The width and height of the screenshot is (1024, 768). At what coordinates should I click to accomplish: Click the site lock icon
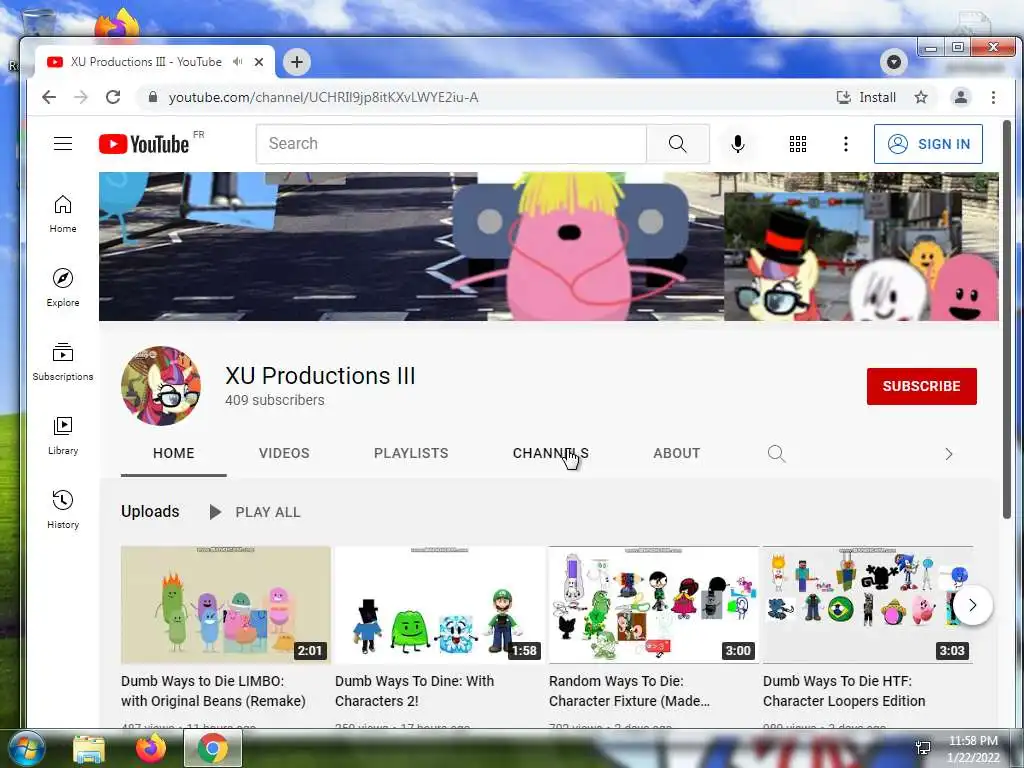pos(153,97)
